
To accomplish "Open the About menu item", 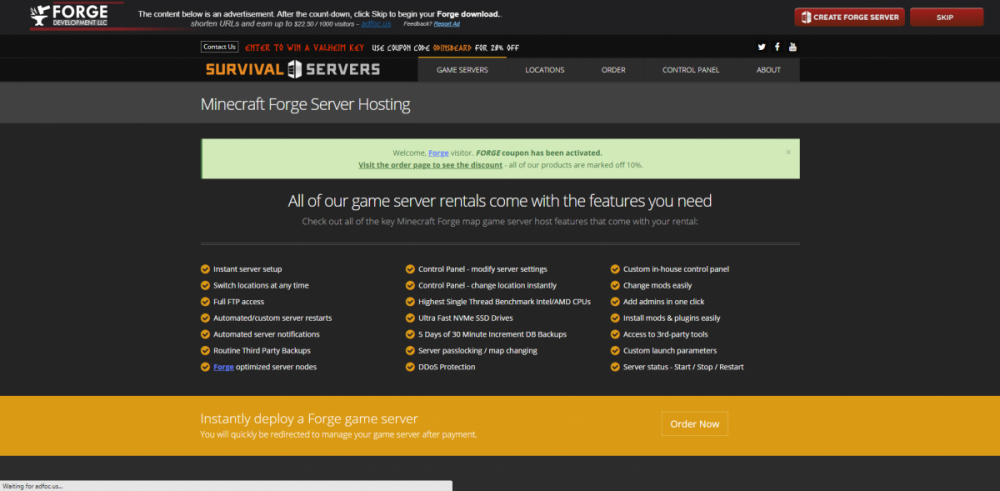I will point(768,70).
